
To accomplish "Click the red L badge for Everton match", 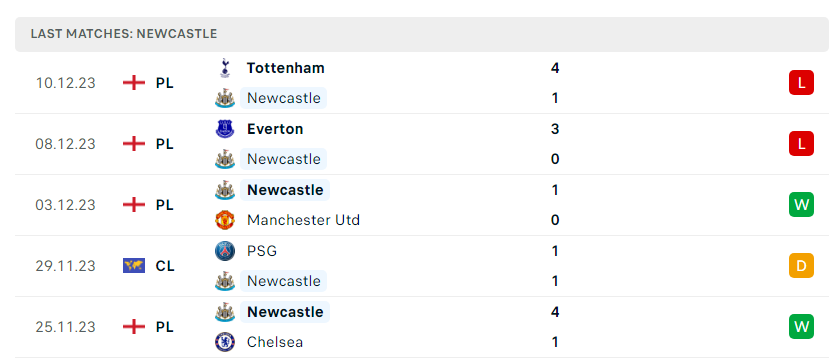I will point(801,143).
